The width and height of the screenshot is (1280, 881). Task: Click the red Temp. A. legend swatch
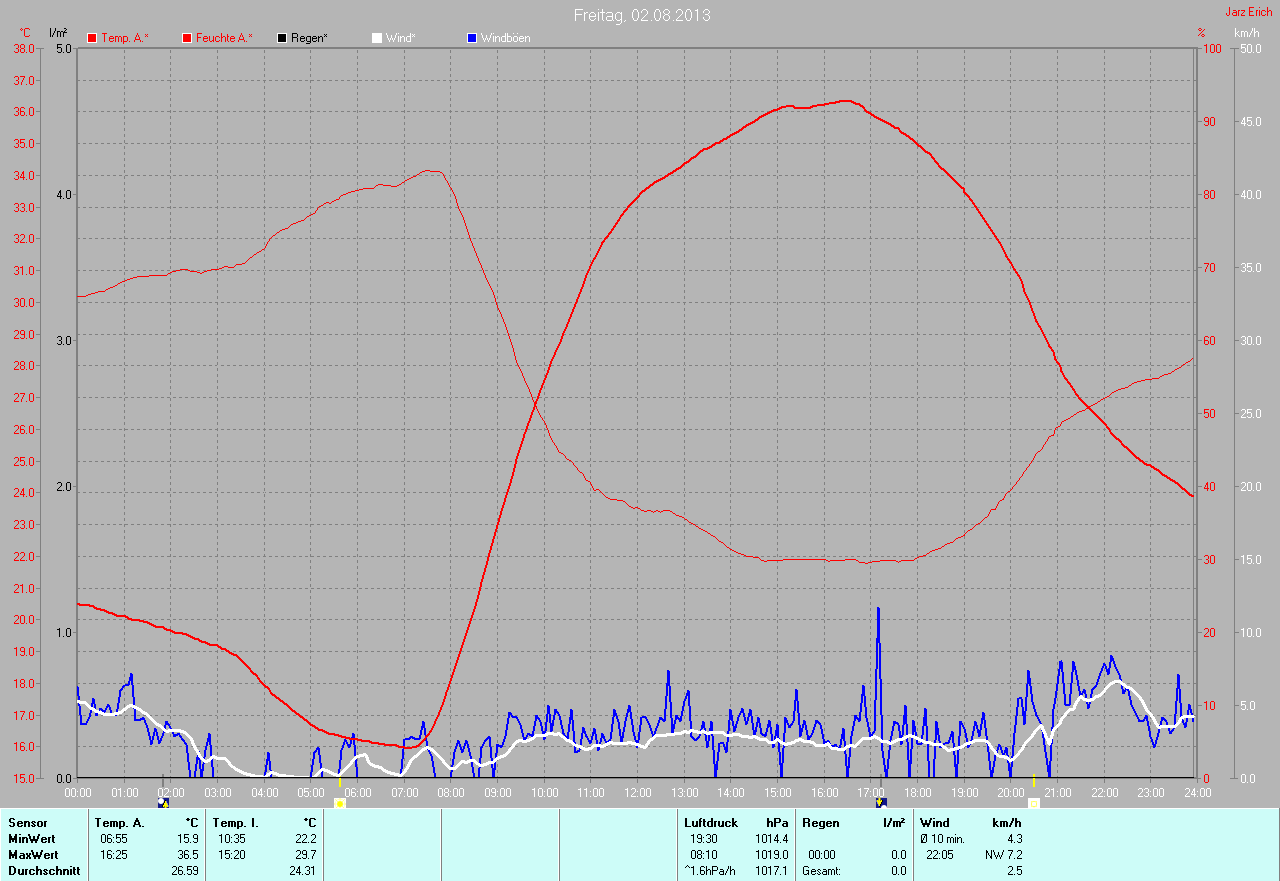[x=93, y=38]
